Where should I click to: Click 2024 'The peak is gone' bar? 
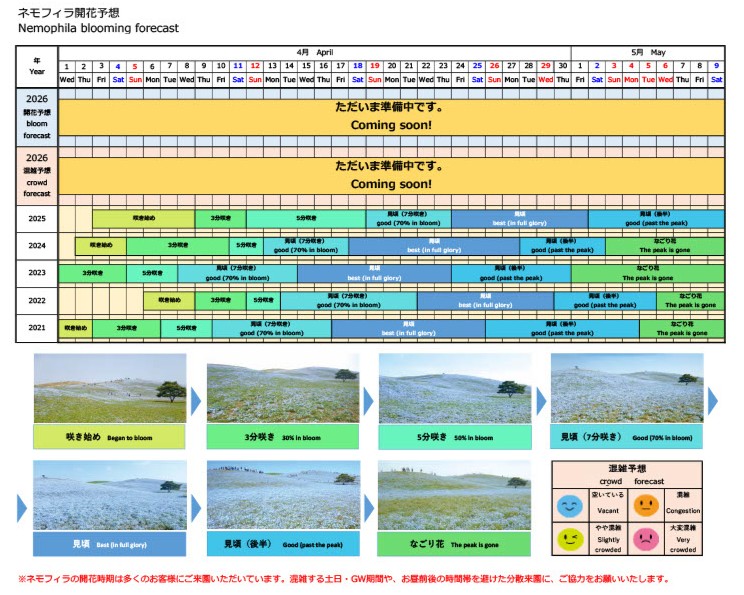click(x=665, y=246)
